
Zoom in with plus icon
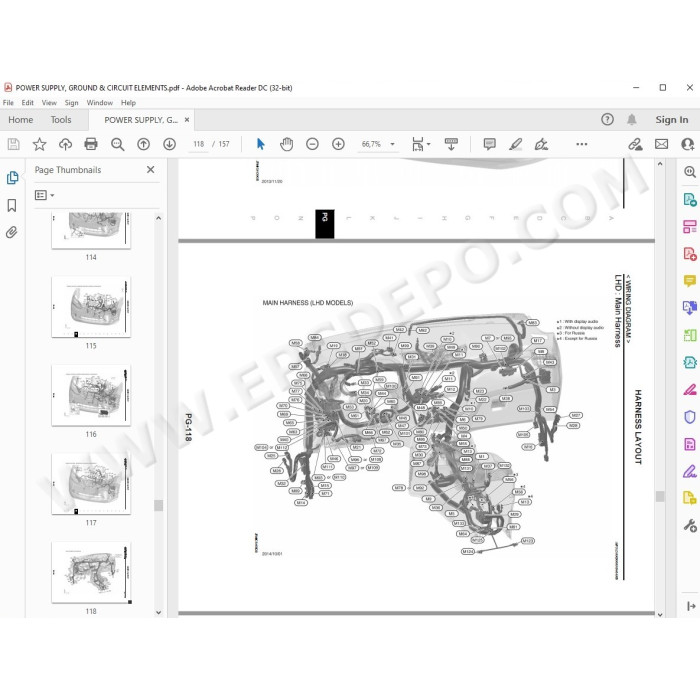(338, 144)
